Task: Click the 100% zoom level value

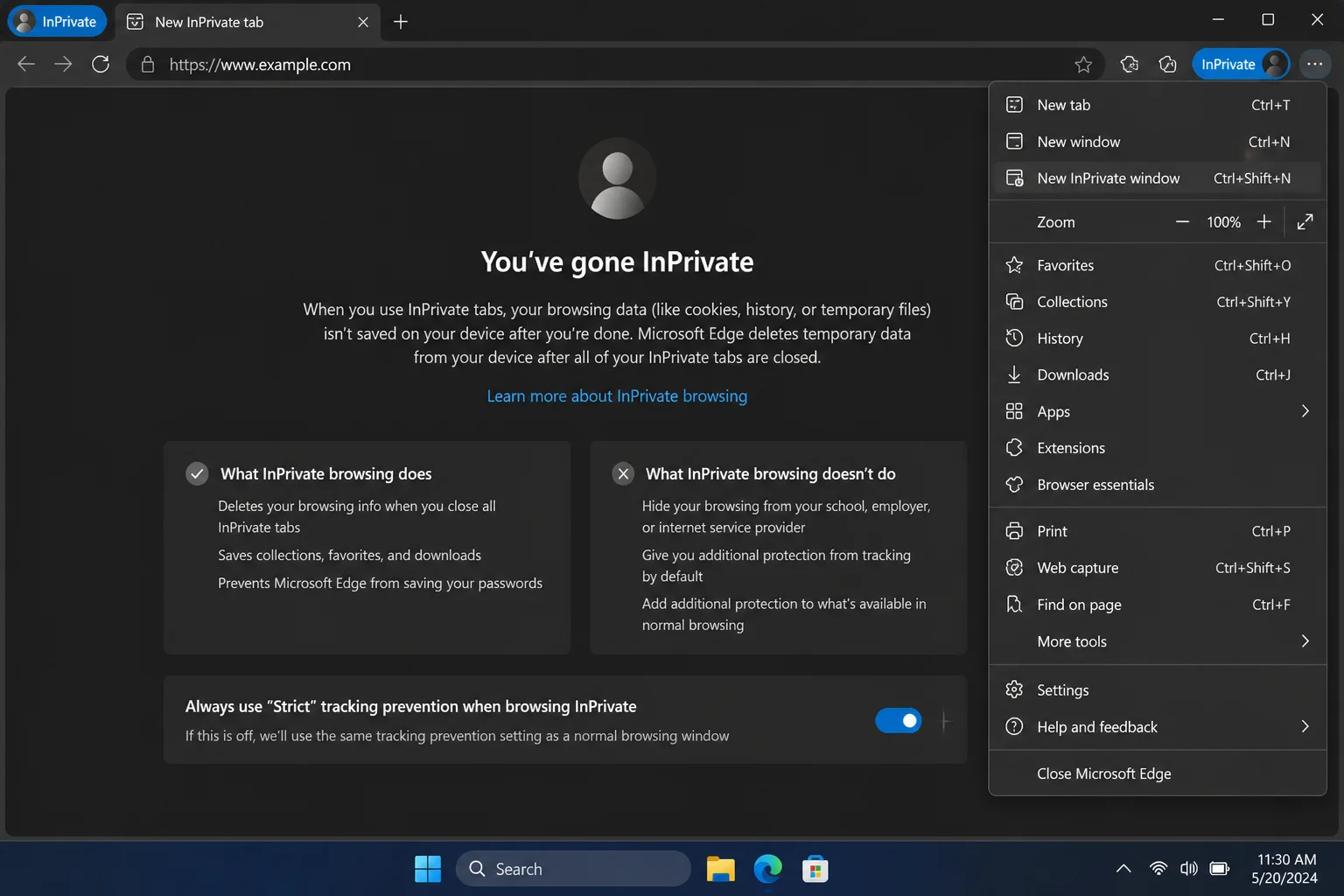Action: 1223,222
